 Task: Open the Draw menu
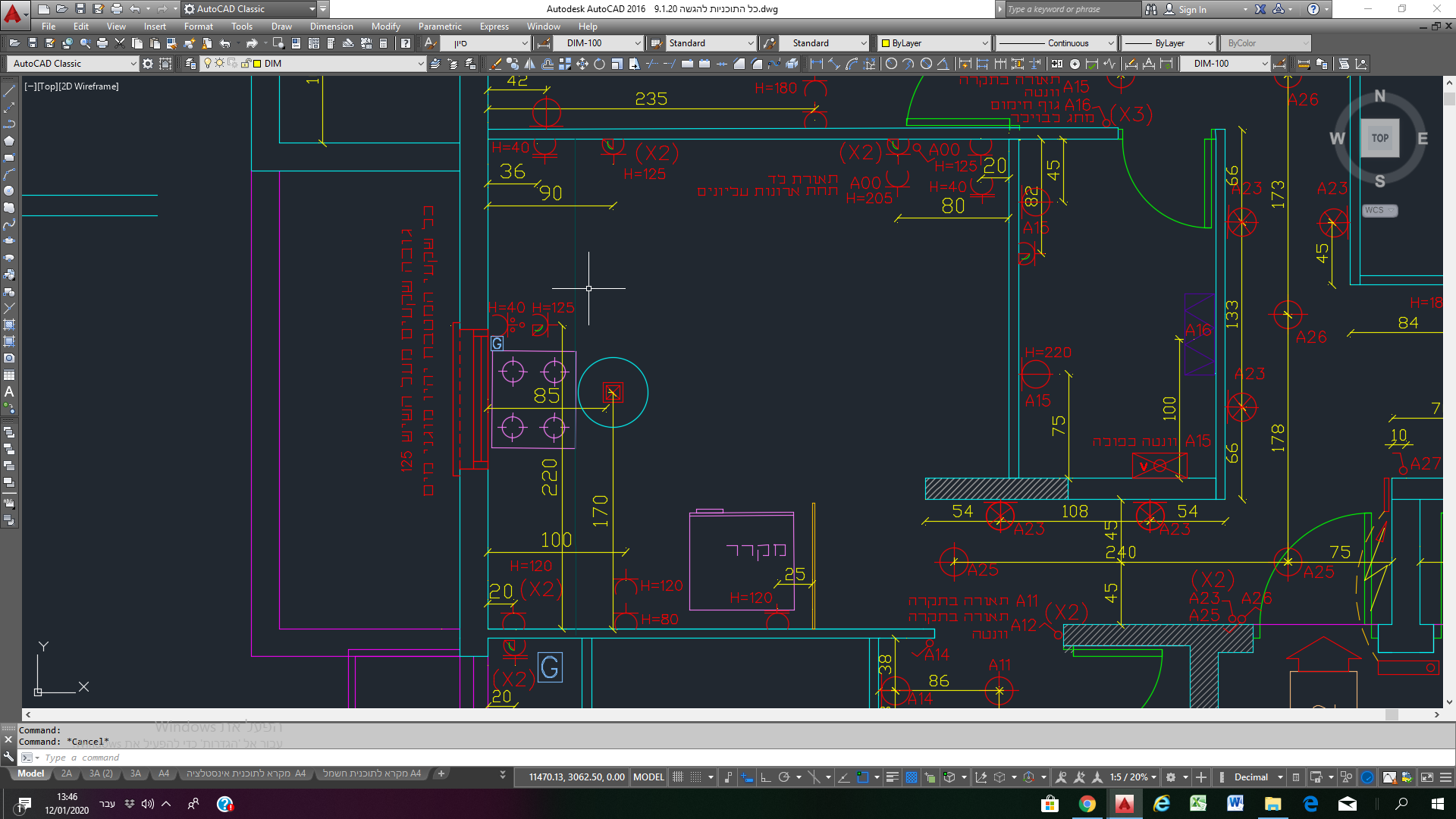click(x=281, y=27)
